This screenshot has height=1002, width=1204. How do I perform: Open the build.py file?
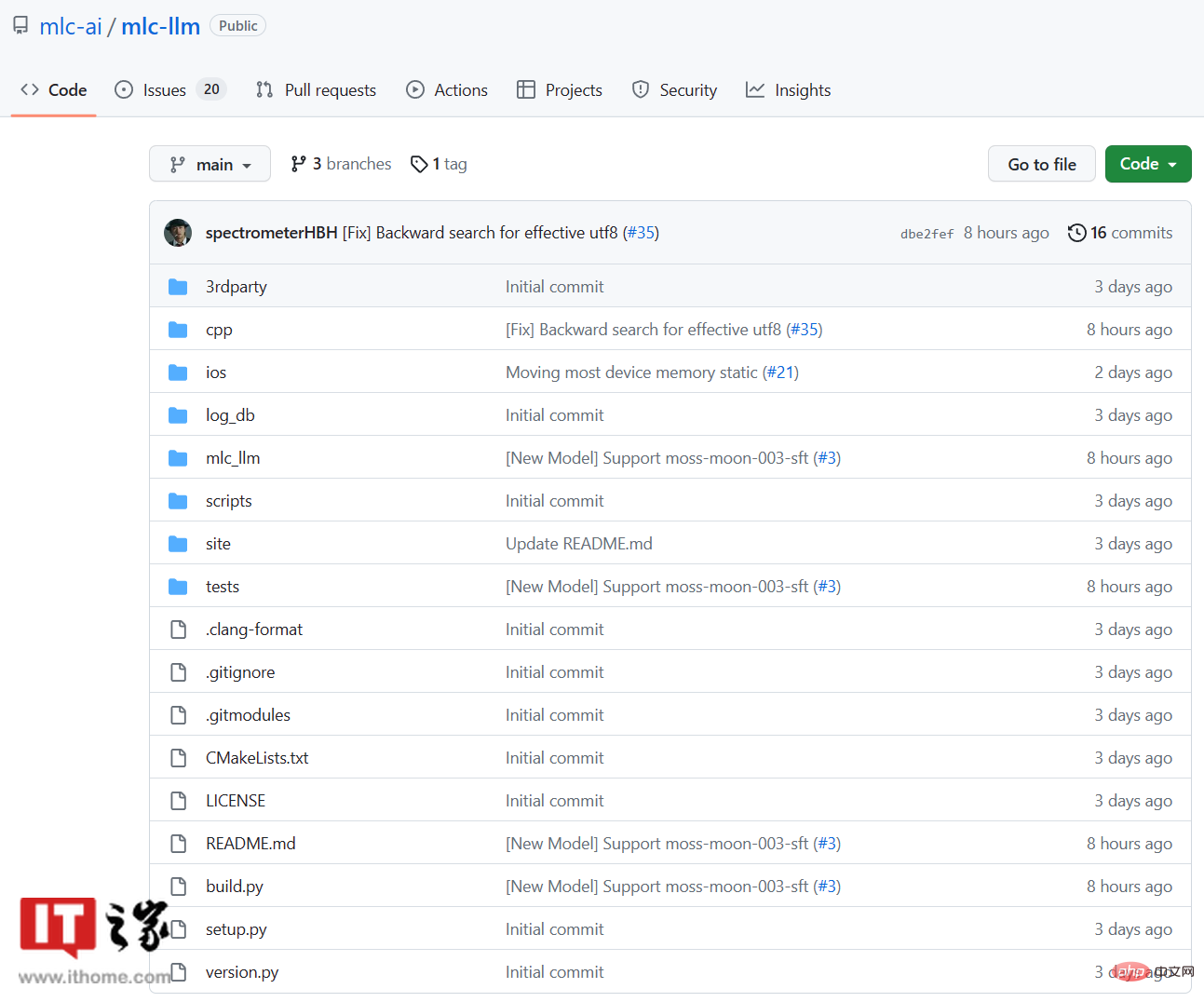[x=235, y=887]
